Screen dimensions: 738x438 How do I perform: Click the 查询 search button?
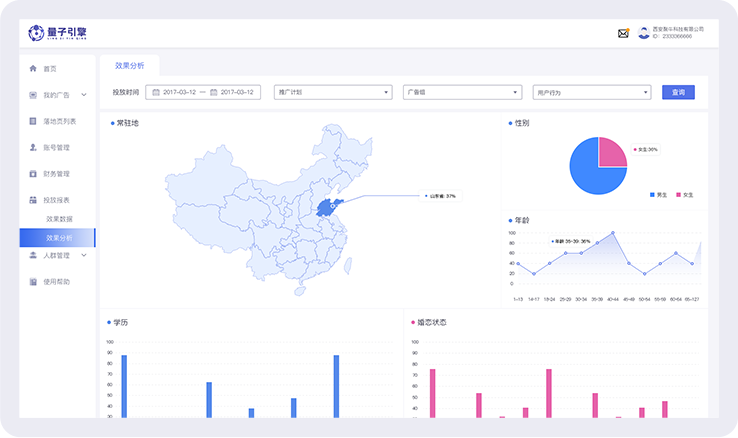click(678, 92)
